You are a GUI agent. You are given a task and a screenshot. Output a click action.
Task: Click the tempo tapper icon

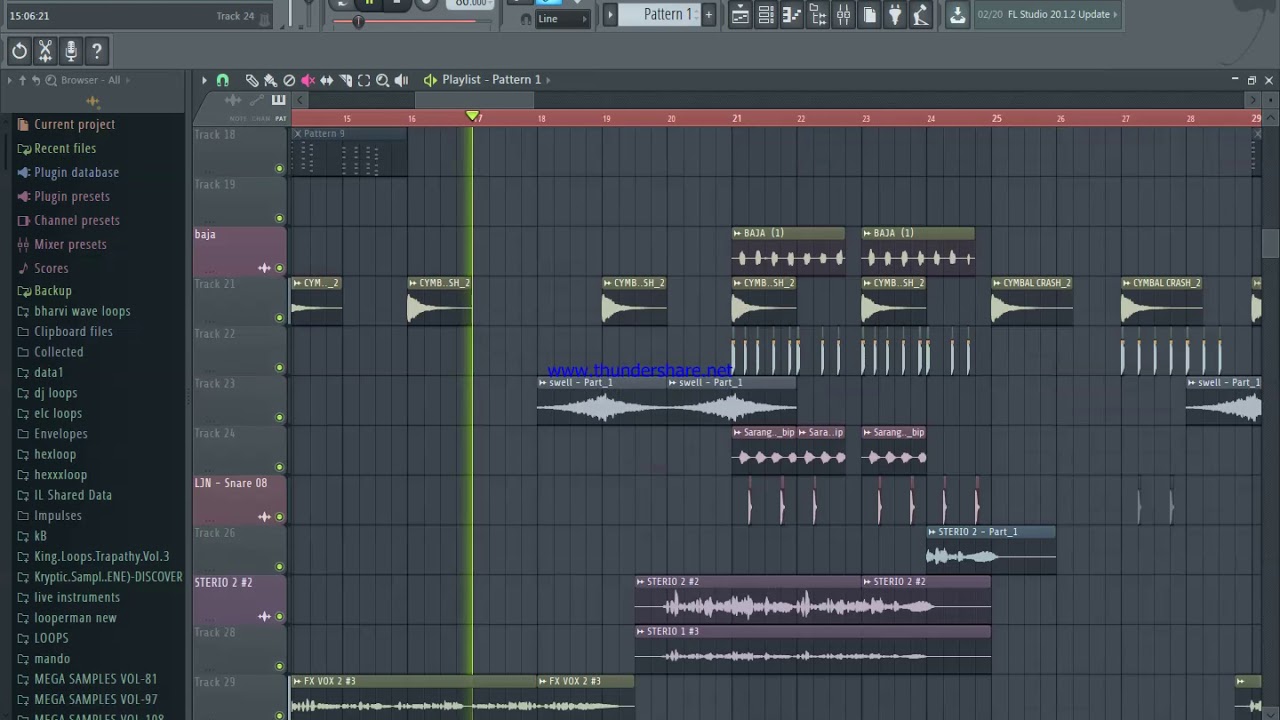point(921,14)
